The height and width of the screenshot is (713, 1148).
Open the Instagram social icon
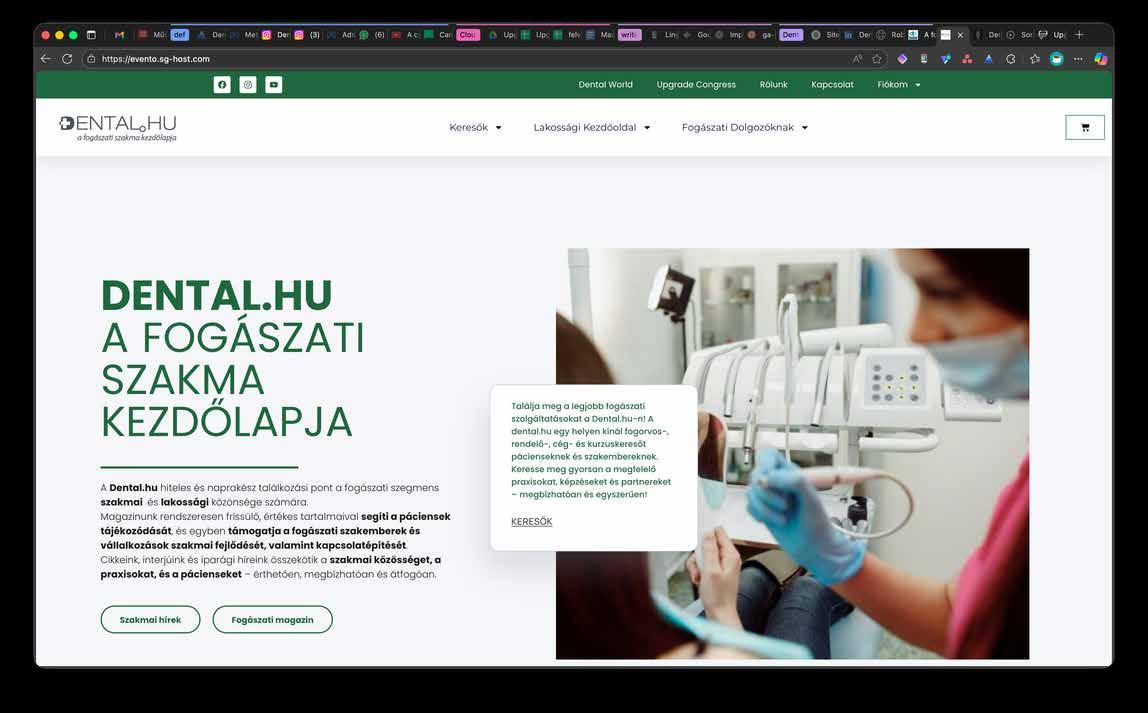[248, 85]
